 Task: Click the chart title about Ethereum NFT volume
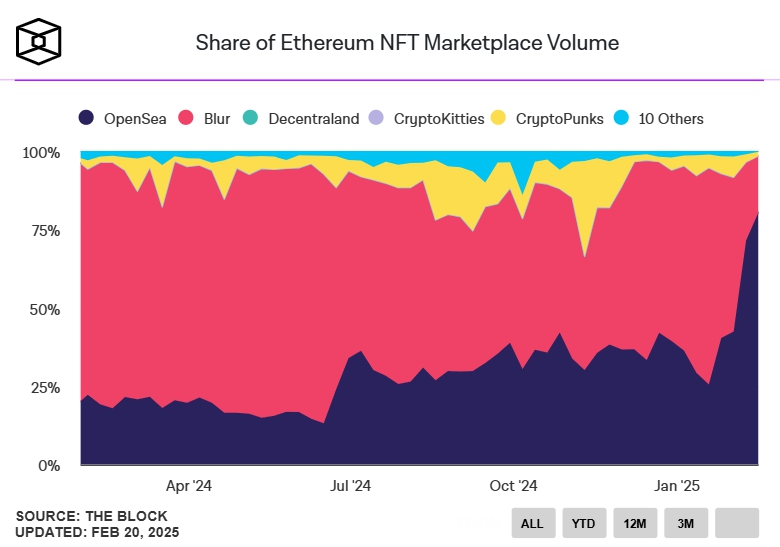pos(407,43)
